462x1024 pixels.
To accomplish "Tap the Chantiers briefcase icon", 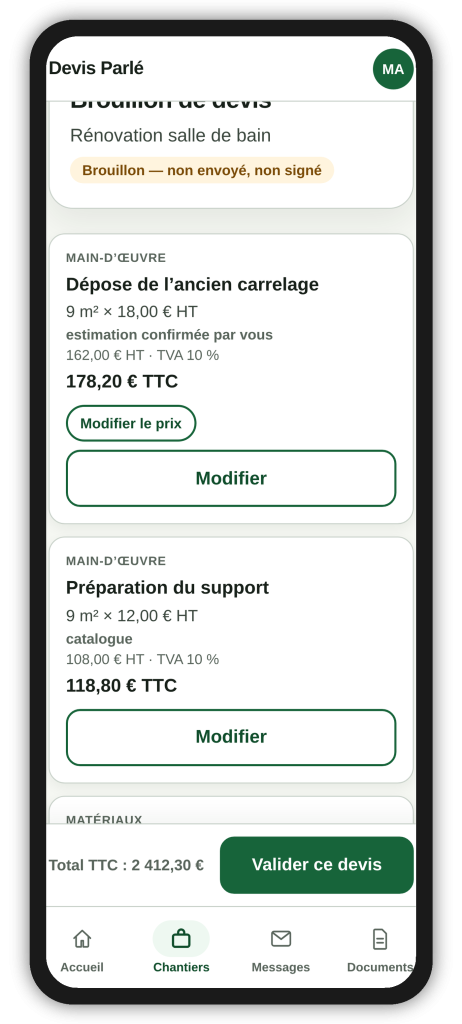I will tap(181, 938).
